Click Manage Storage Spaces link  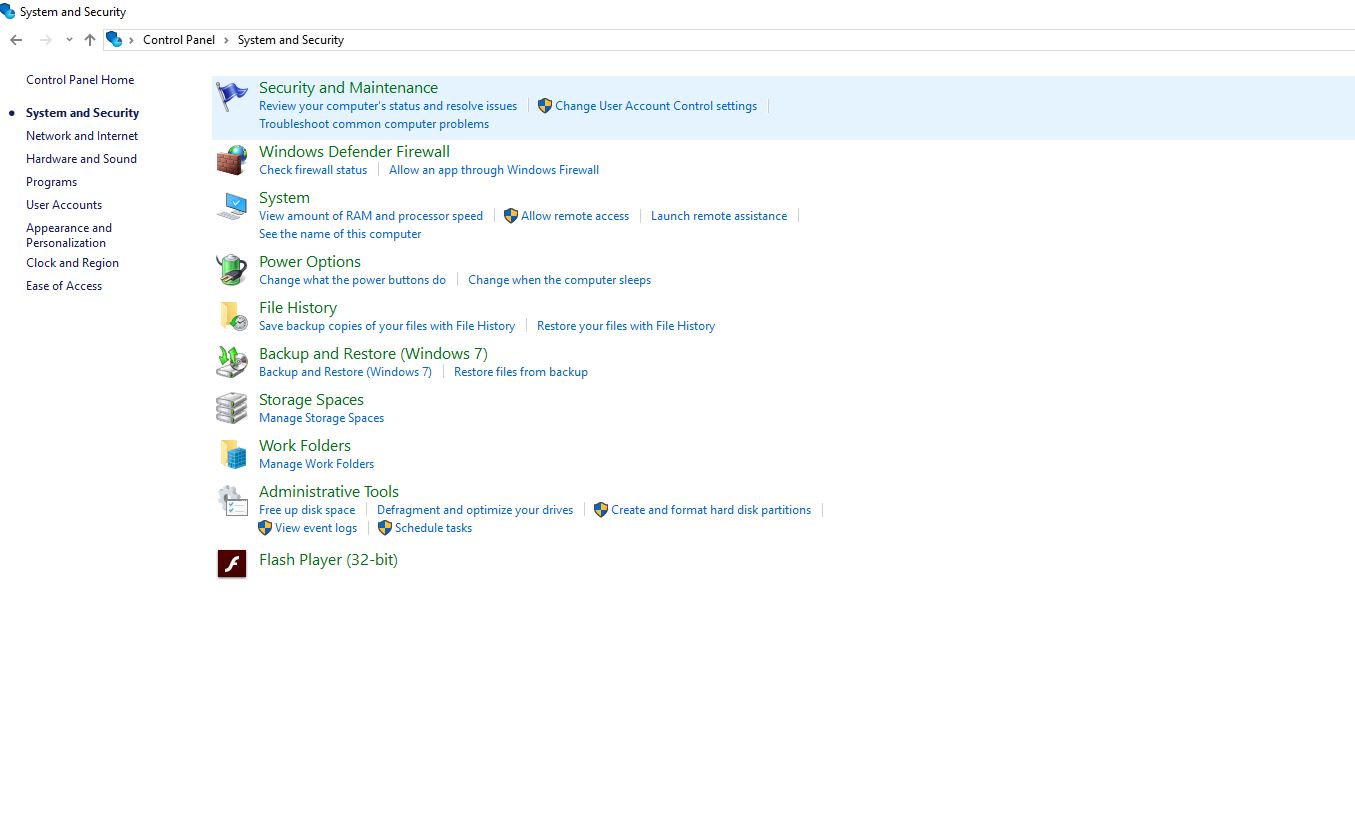tap(321, 418)
